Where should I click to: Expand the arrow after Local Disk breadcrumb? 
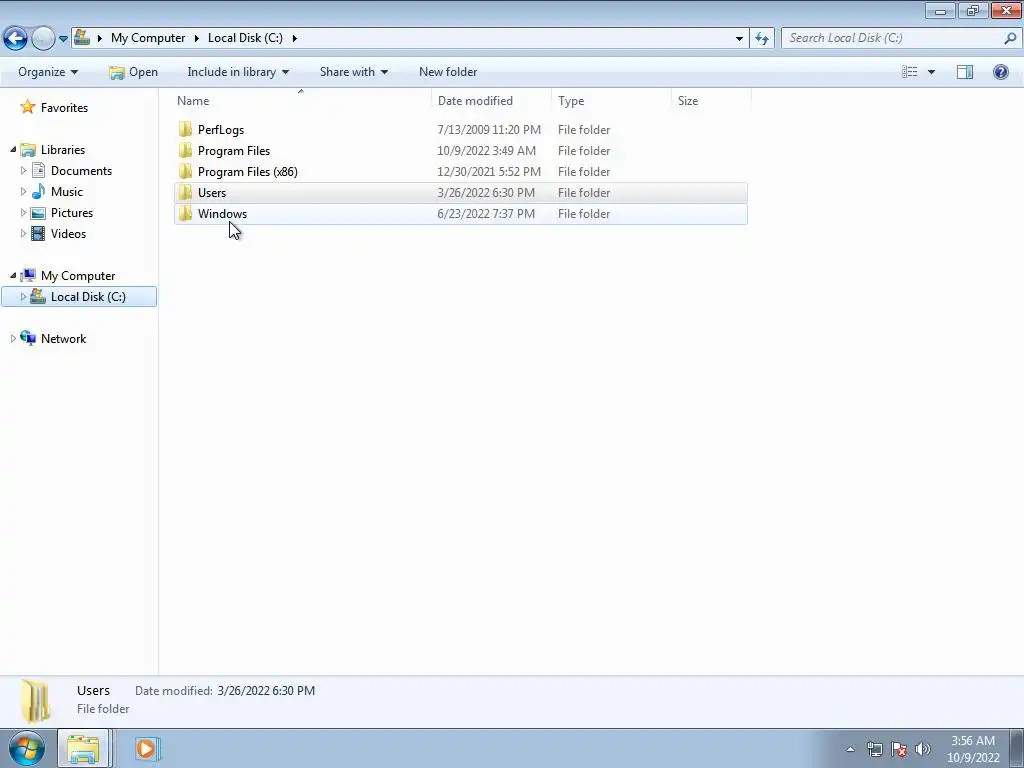(295, 38)
